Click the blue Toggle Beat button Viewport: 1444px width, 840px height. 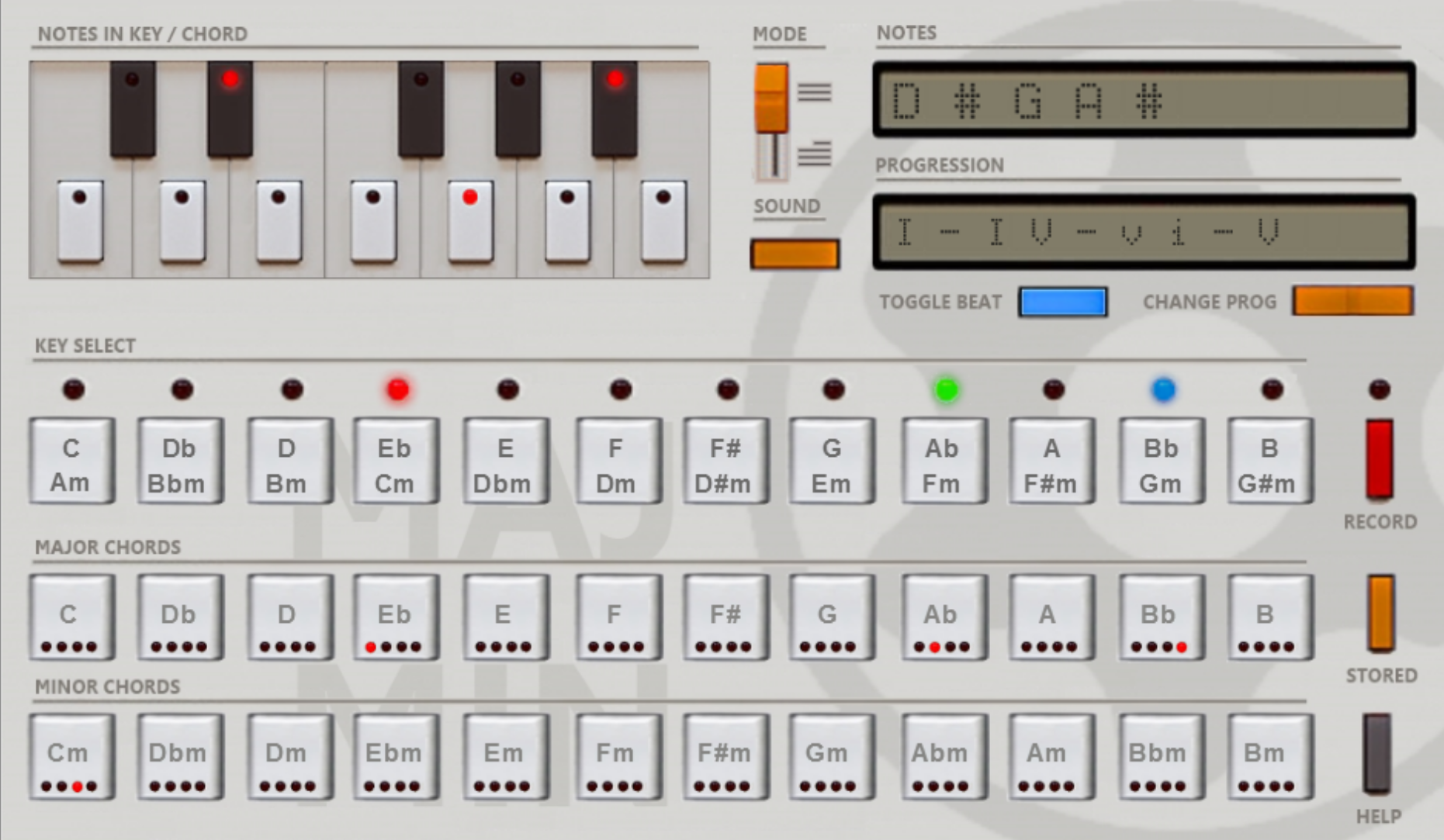(x=1063, y=302)
